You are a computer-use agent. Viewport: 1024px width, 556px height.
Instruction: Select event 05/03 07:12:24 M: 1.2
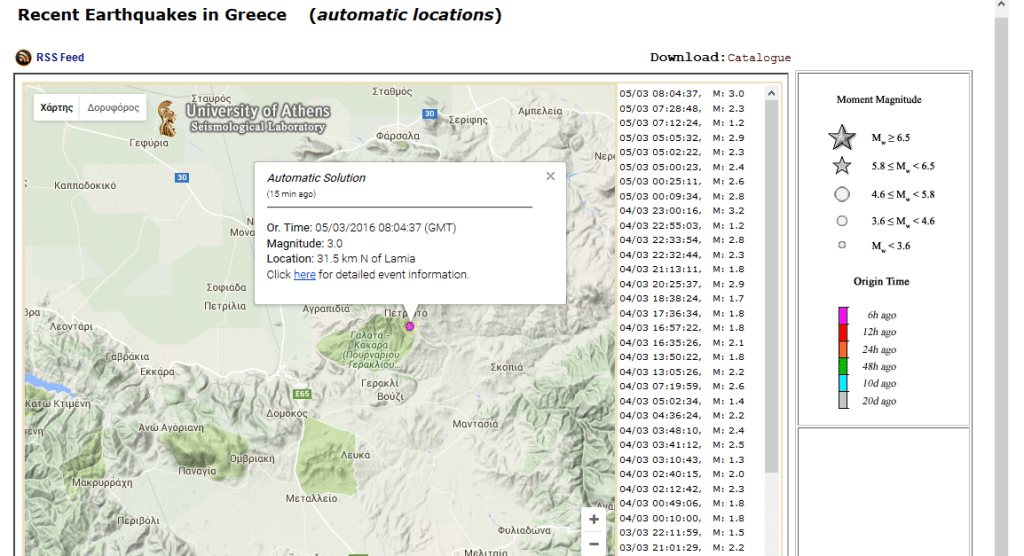tap(682, 123)
